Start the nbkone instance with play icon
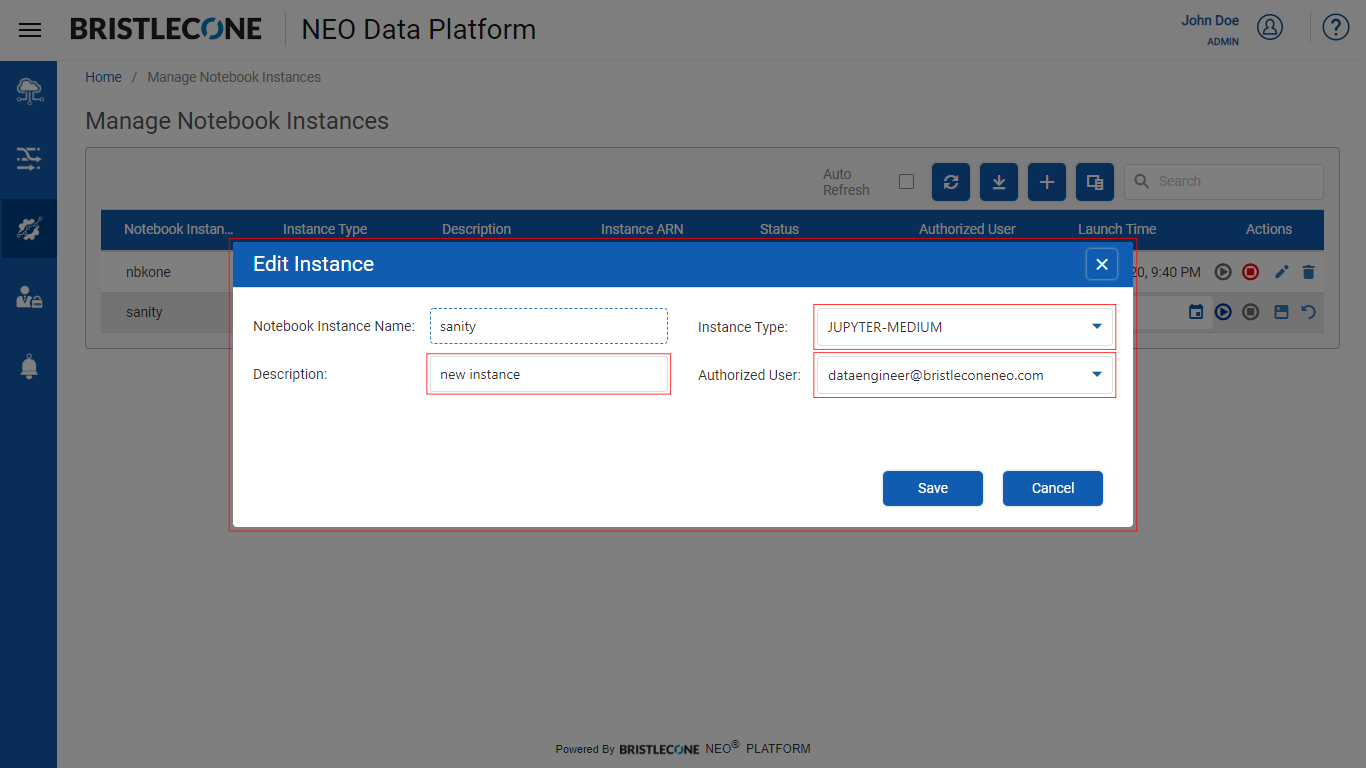The width and height of the screenshot is (1366, 768). coord(1223,272)
